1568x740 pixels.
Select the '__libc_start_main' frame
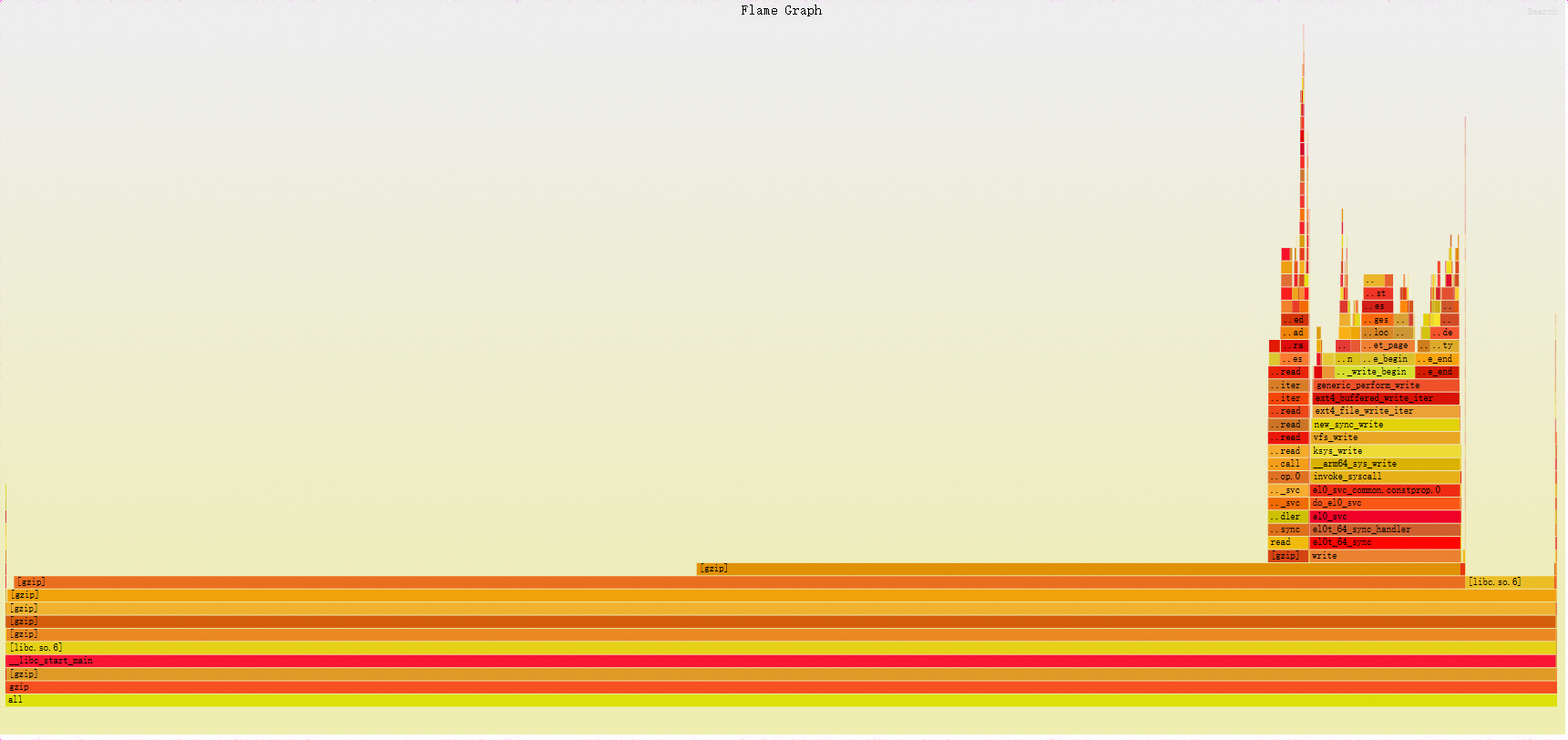click(x=781, y=661)
